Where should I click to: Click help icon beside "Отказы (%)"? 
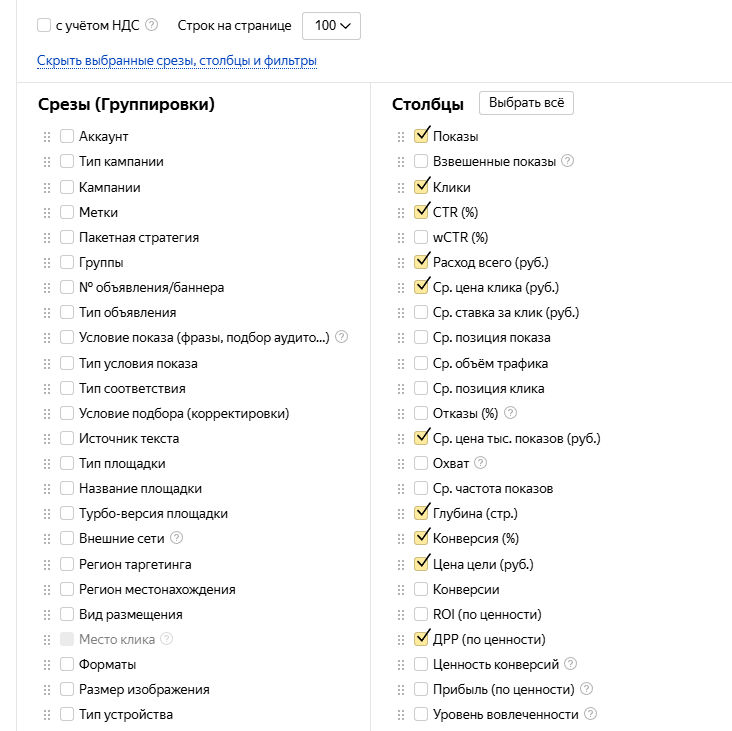(511, 413)
